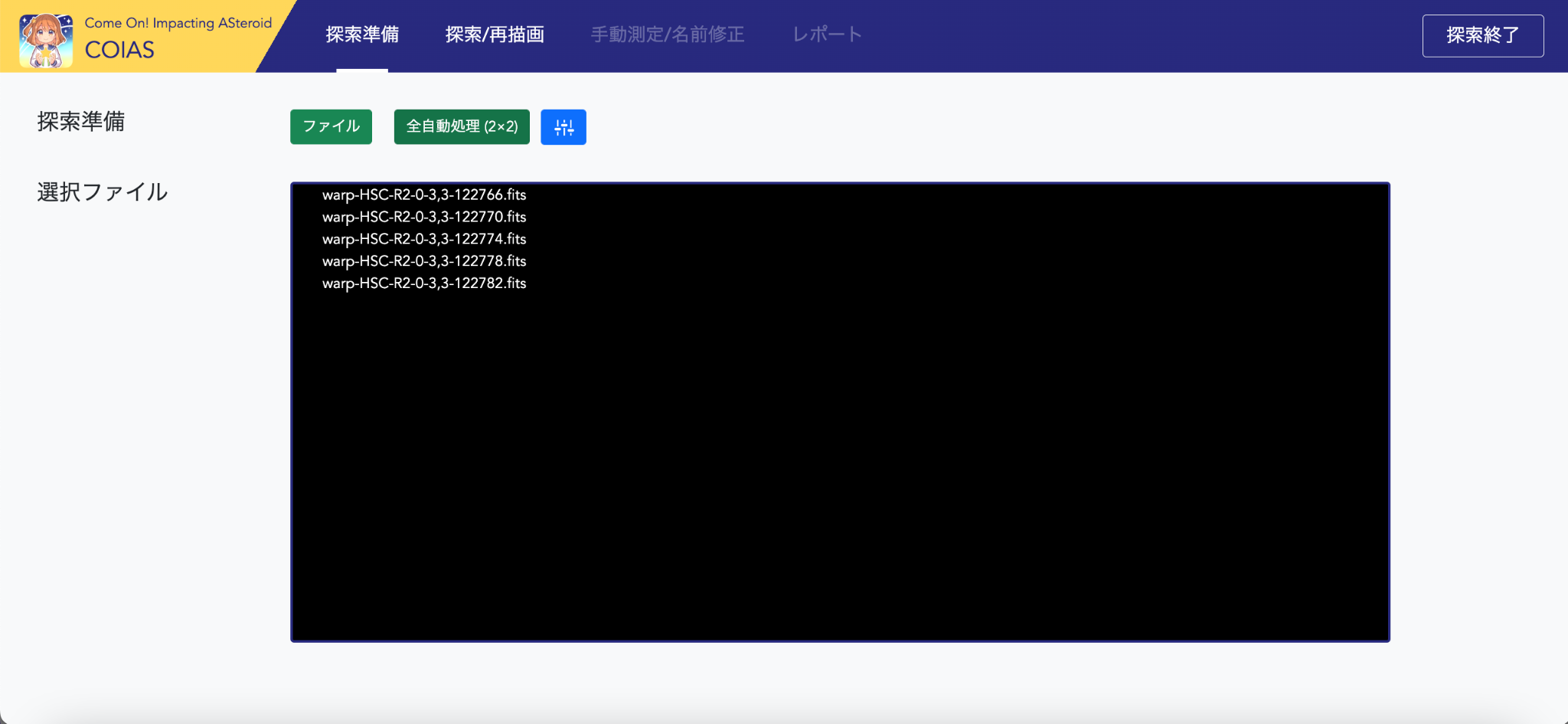Click the Come On! Impacting ASteroid tagline

pyautogui.click(x=178, y=23)
